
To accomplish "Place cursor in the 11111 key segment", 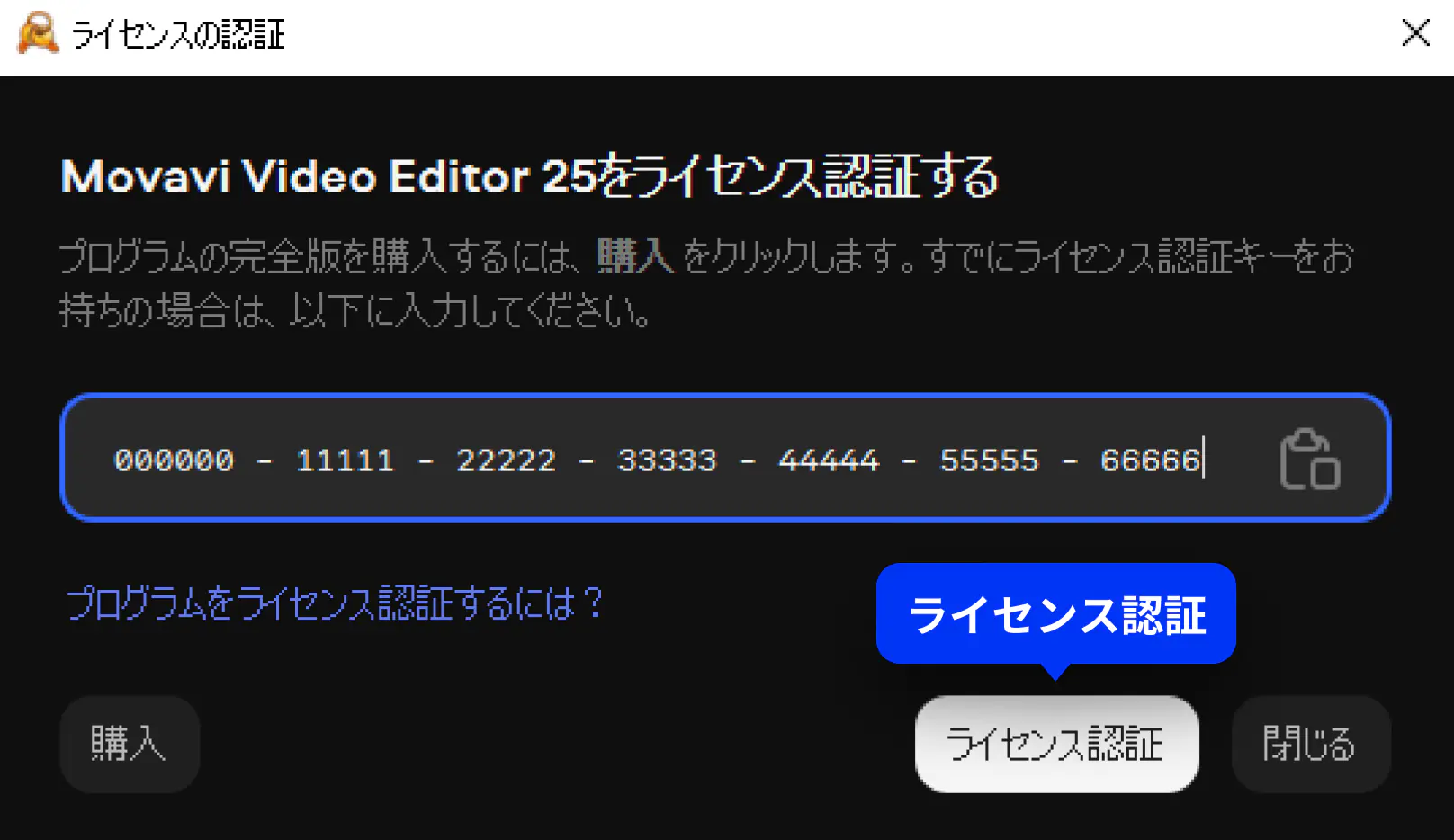I will 346,460.
